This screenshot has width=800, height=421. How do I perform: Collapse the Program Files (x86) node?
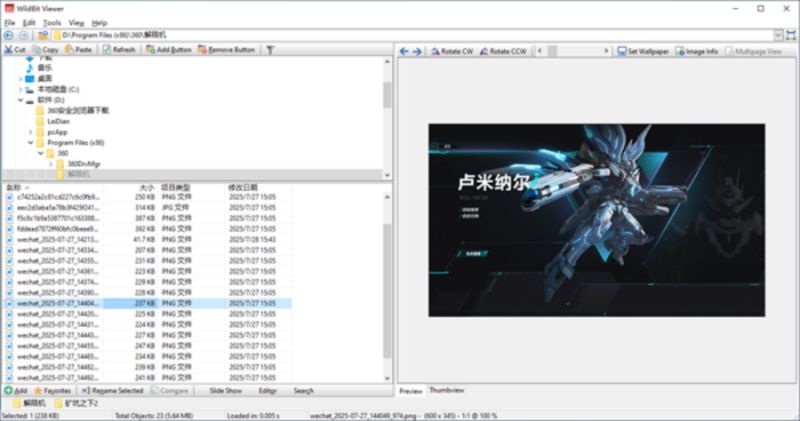coord(31,143)
